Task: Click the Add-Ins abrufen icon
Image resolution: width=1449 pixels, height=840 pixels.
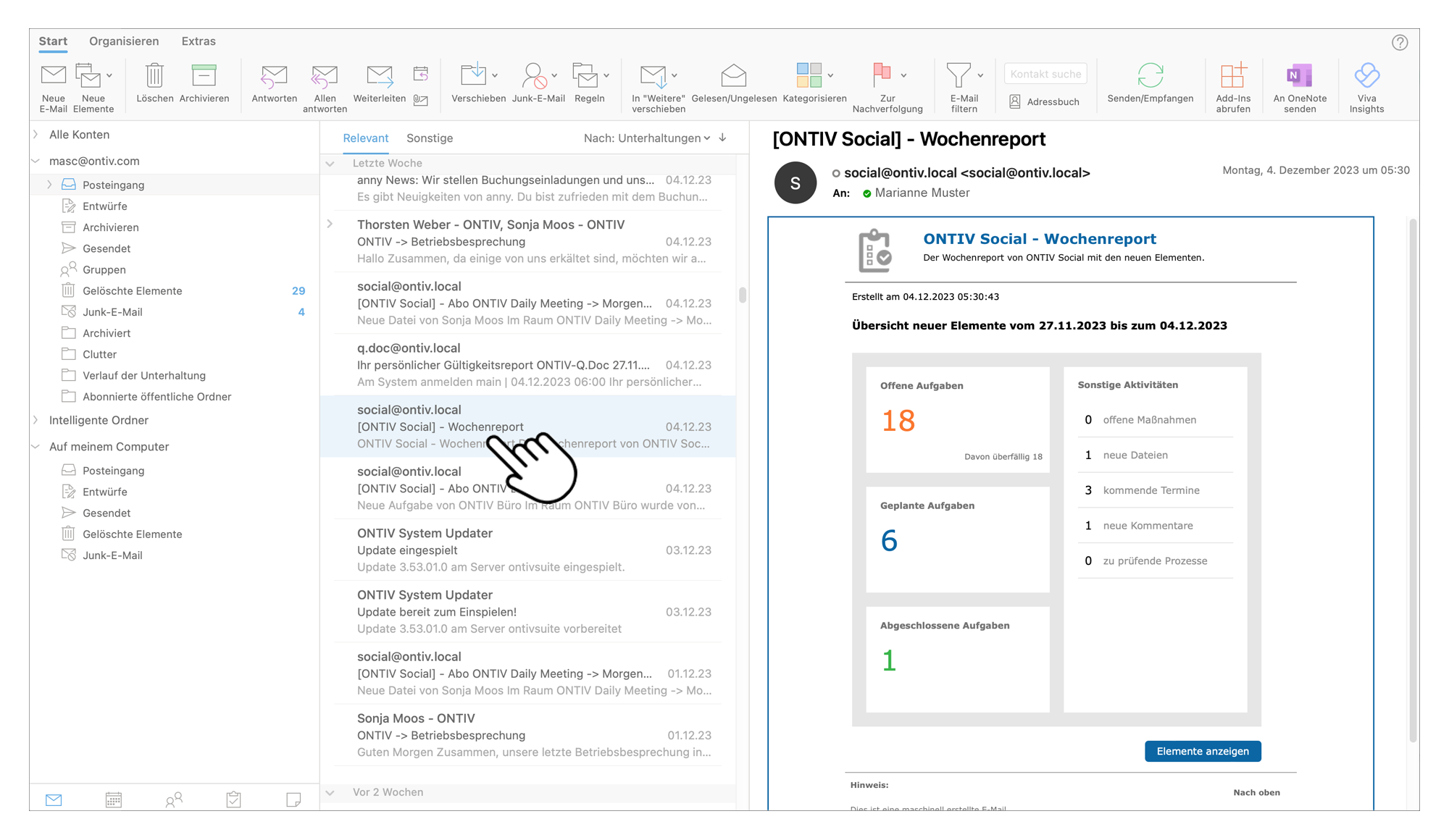Action: 1233,75
